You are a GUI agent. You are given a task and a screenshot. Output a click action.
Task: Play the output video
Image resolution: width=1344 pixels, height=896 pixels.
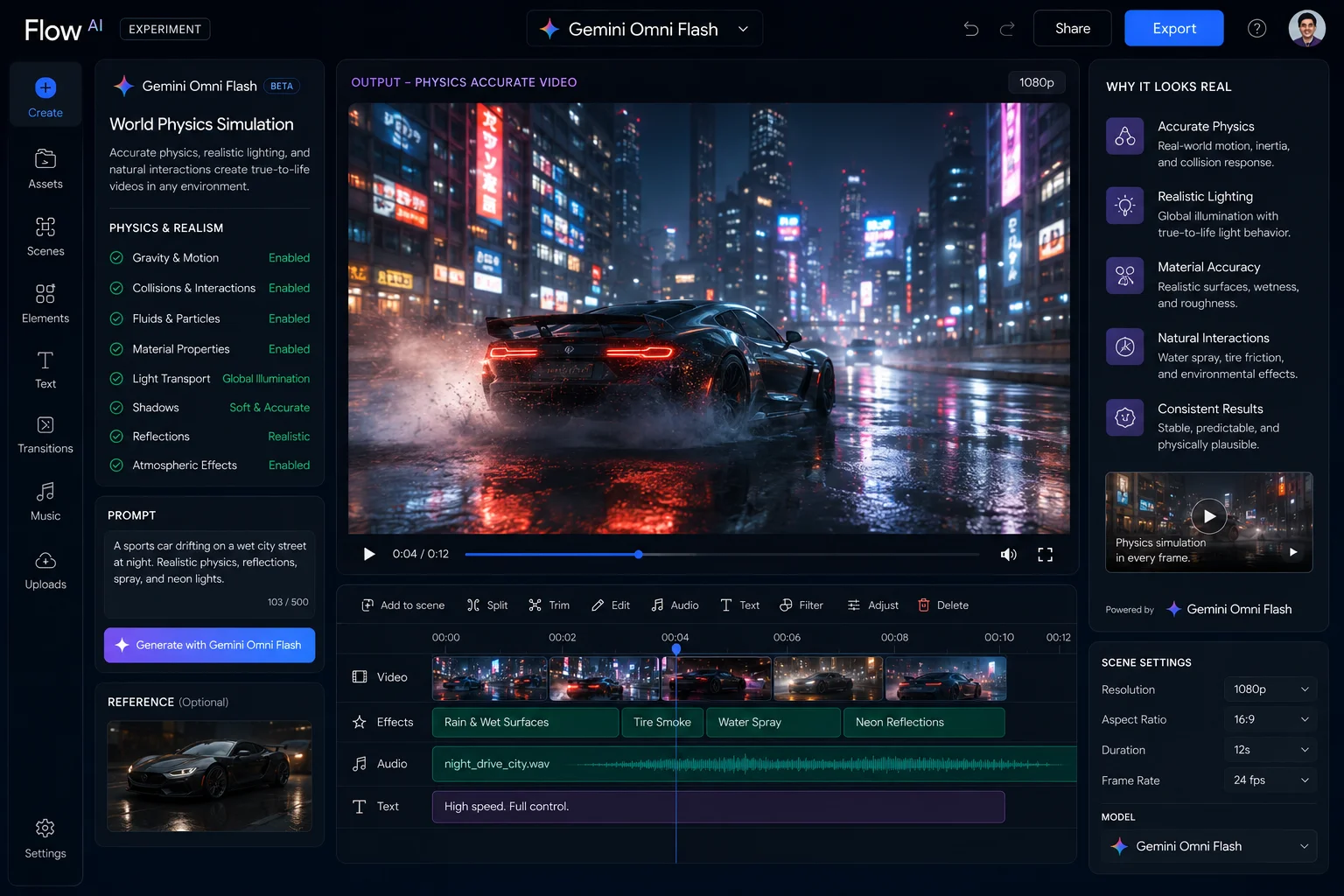click(x=369, y=554)
